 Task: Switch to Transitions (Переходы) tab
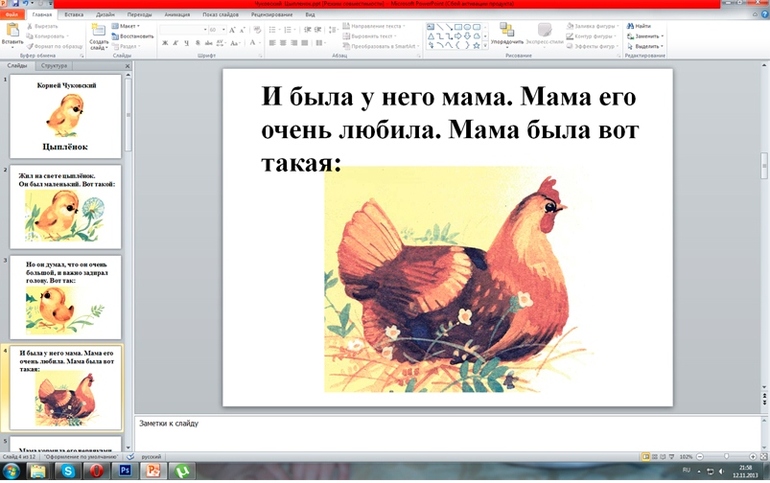point(139,15)
